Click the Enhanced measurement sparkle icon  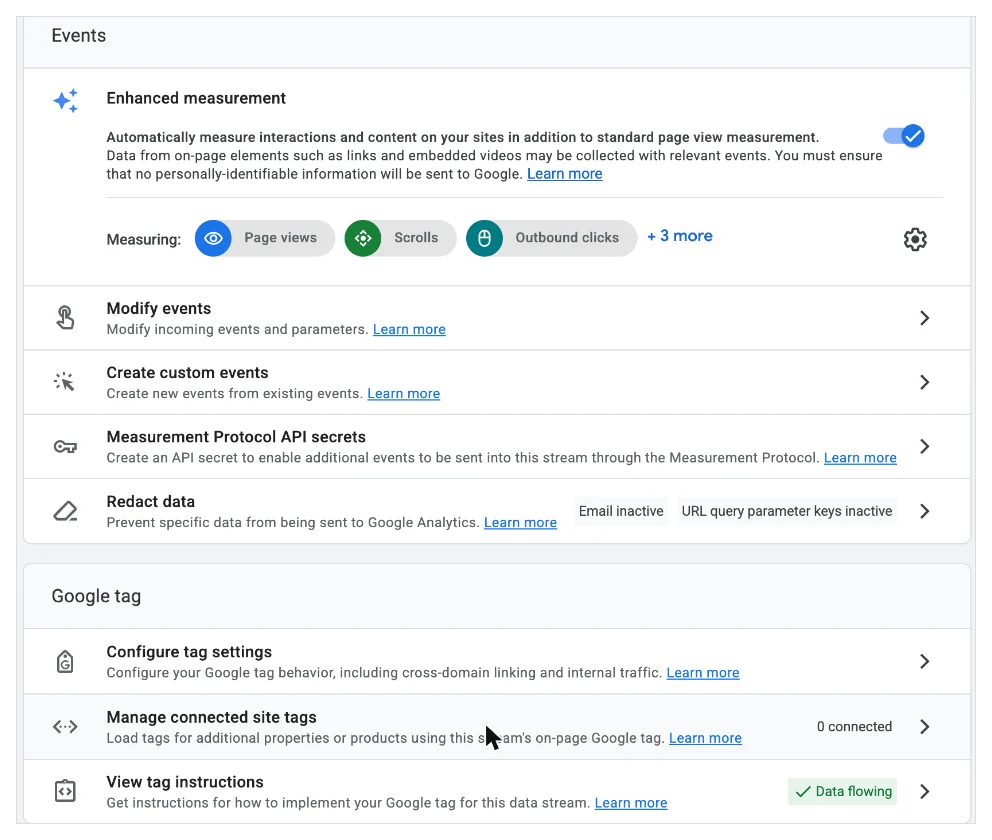[65, 101]
